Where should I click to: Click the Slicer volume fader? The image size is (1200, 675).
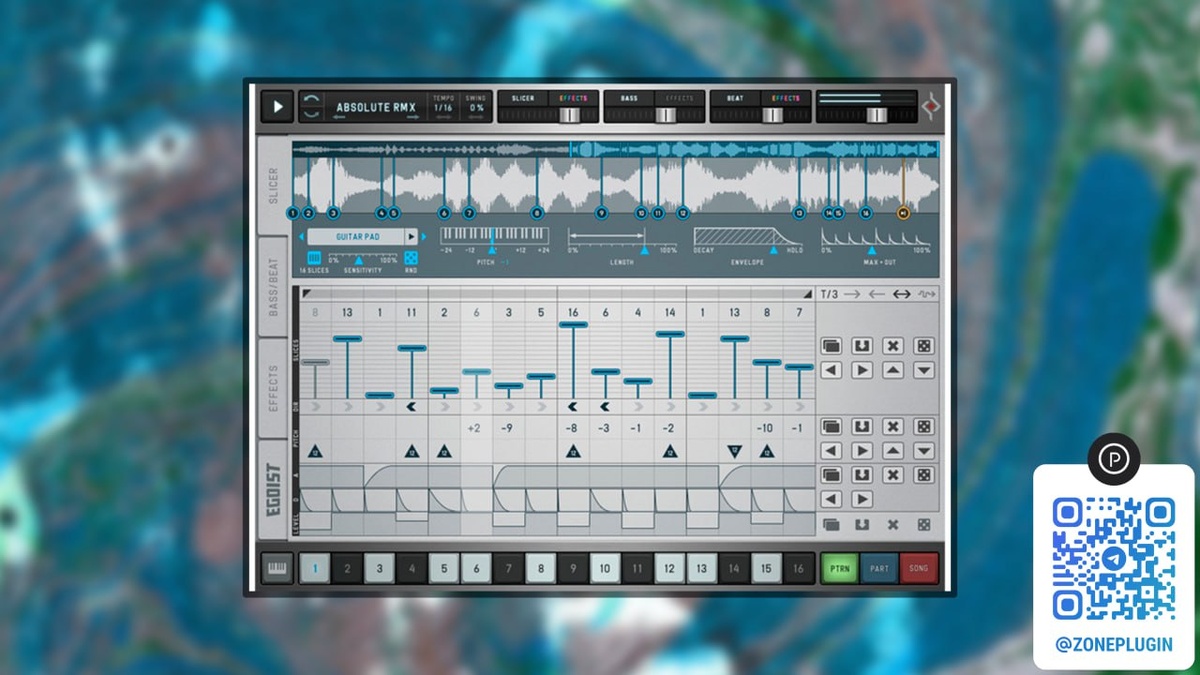click(x=569, y=115)
